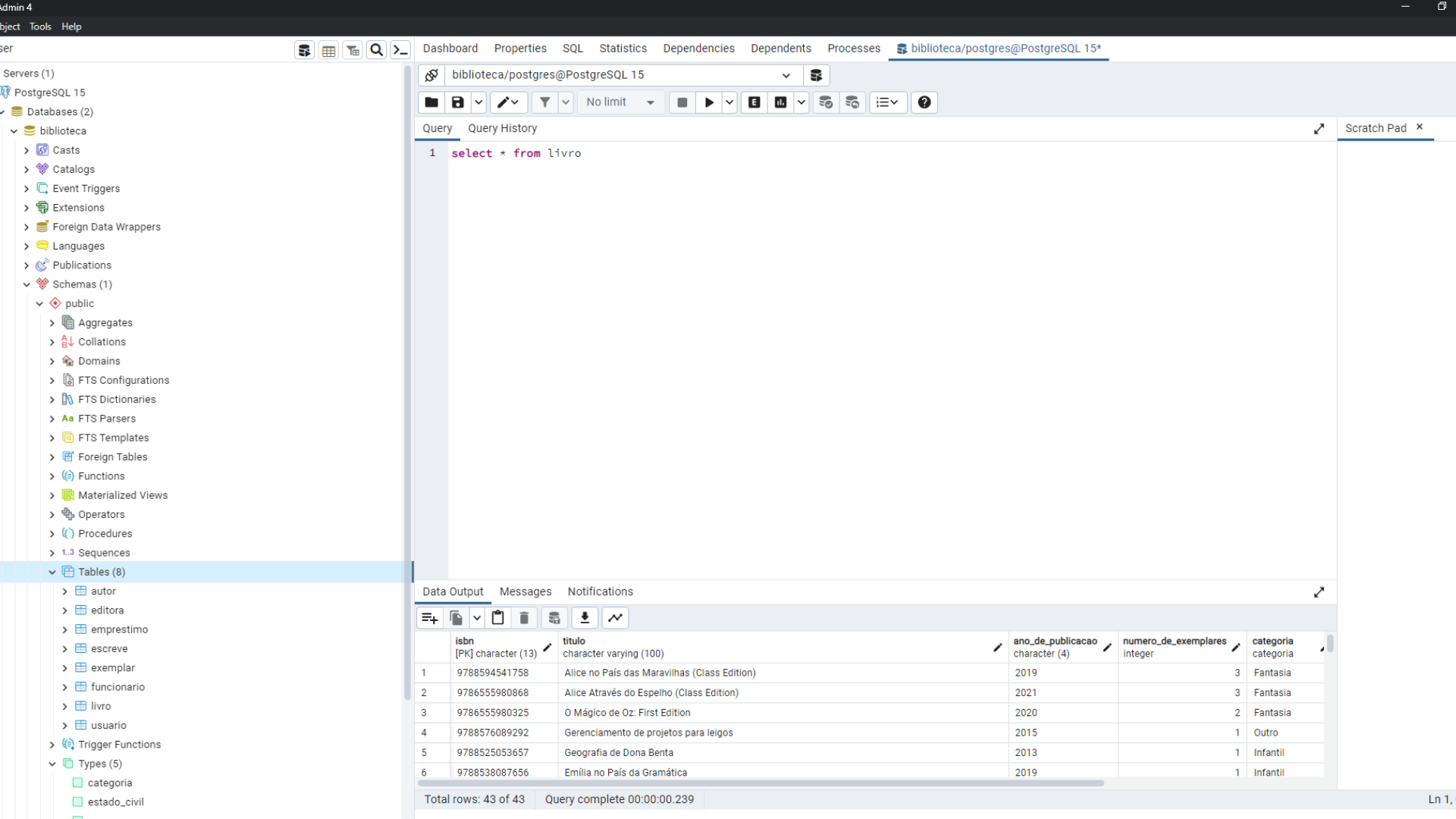The height and width of the screenshot is (819, 1456).
Task: Edit the titulo column pencil icon
Action: pos(997,648)
